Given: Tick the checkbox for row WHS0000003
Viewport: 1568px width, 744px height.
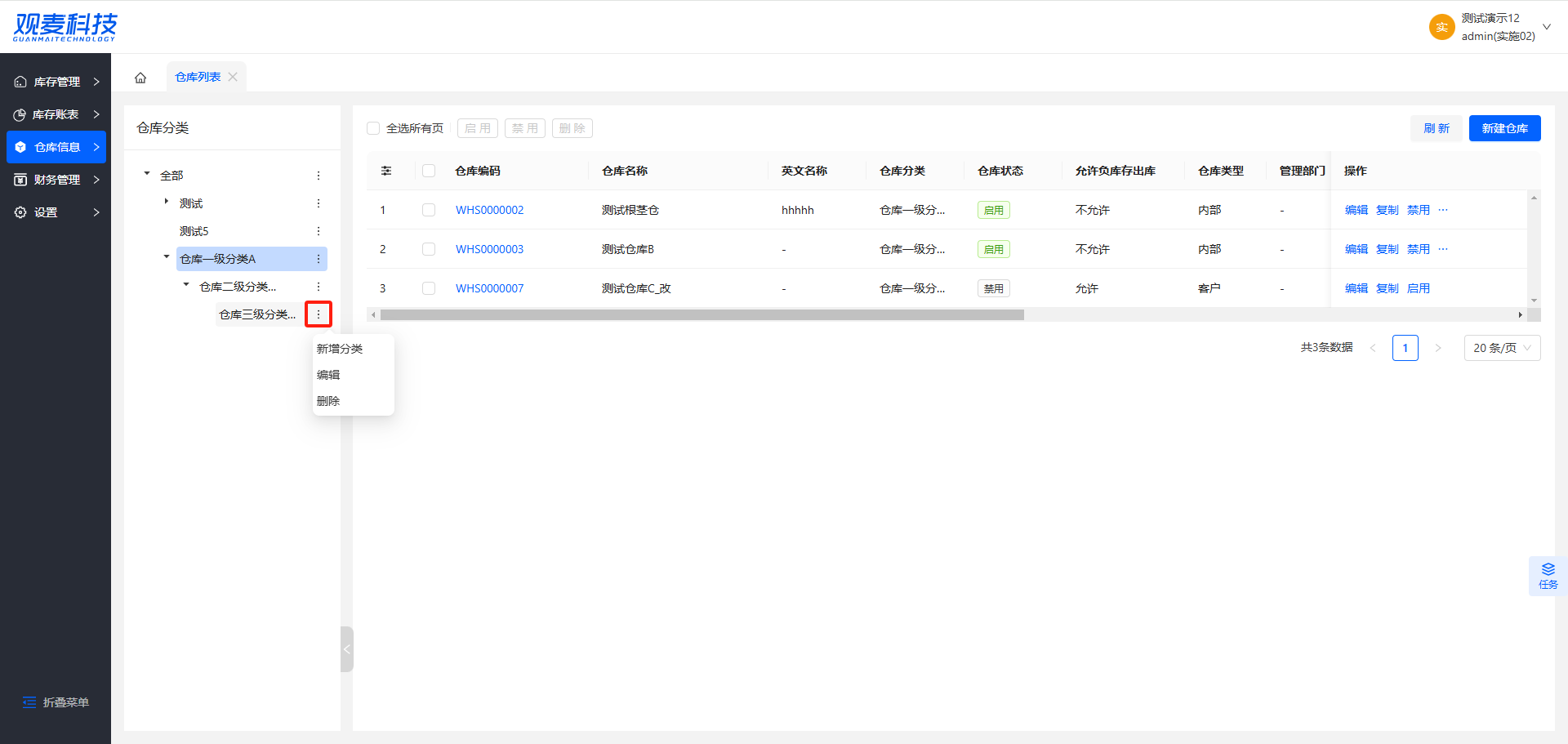Looking at the screenshot, I should [x=429, y=249].
